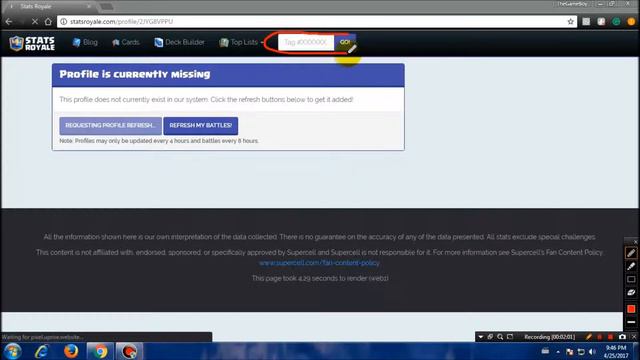Viewport: 640px width, 360px height.
Task: Take a screenshot with the camera icon
Action: coord(622,337)
